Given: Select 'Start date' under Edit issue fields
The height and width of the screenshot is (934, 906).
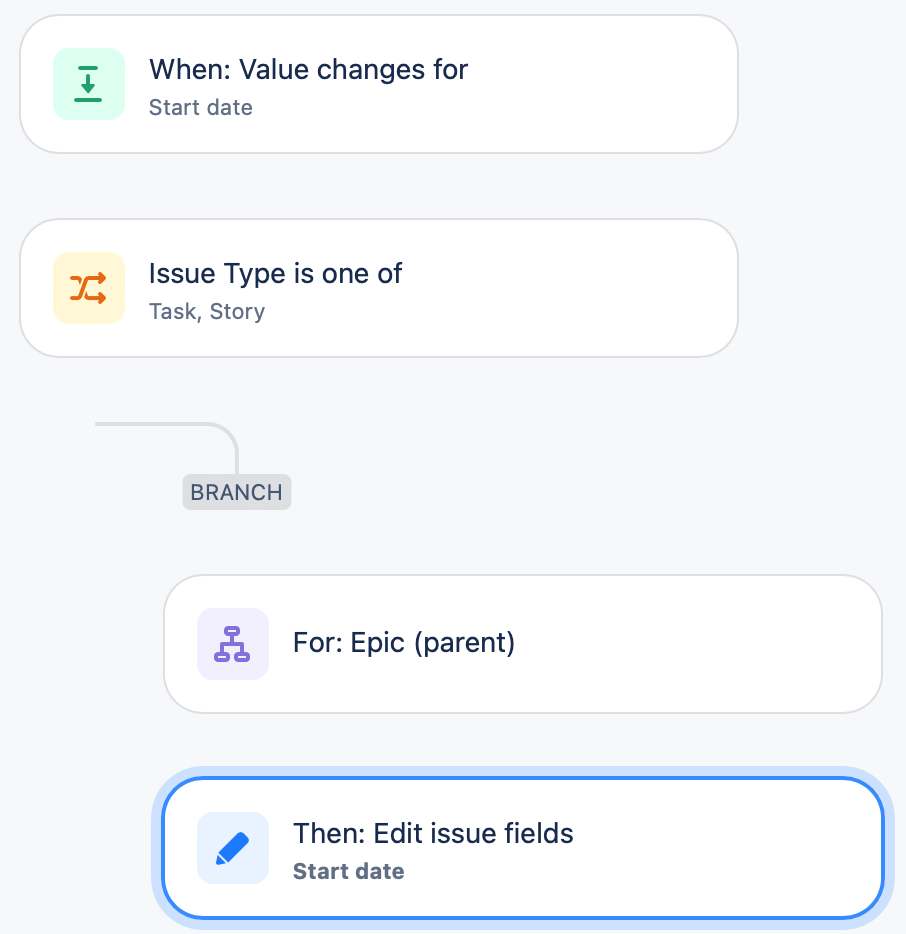Looking at the screenshot, I should click(x=348, y=871).
